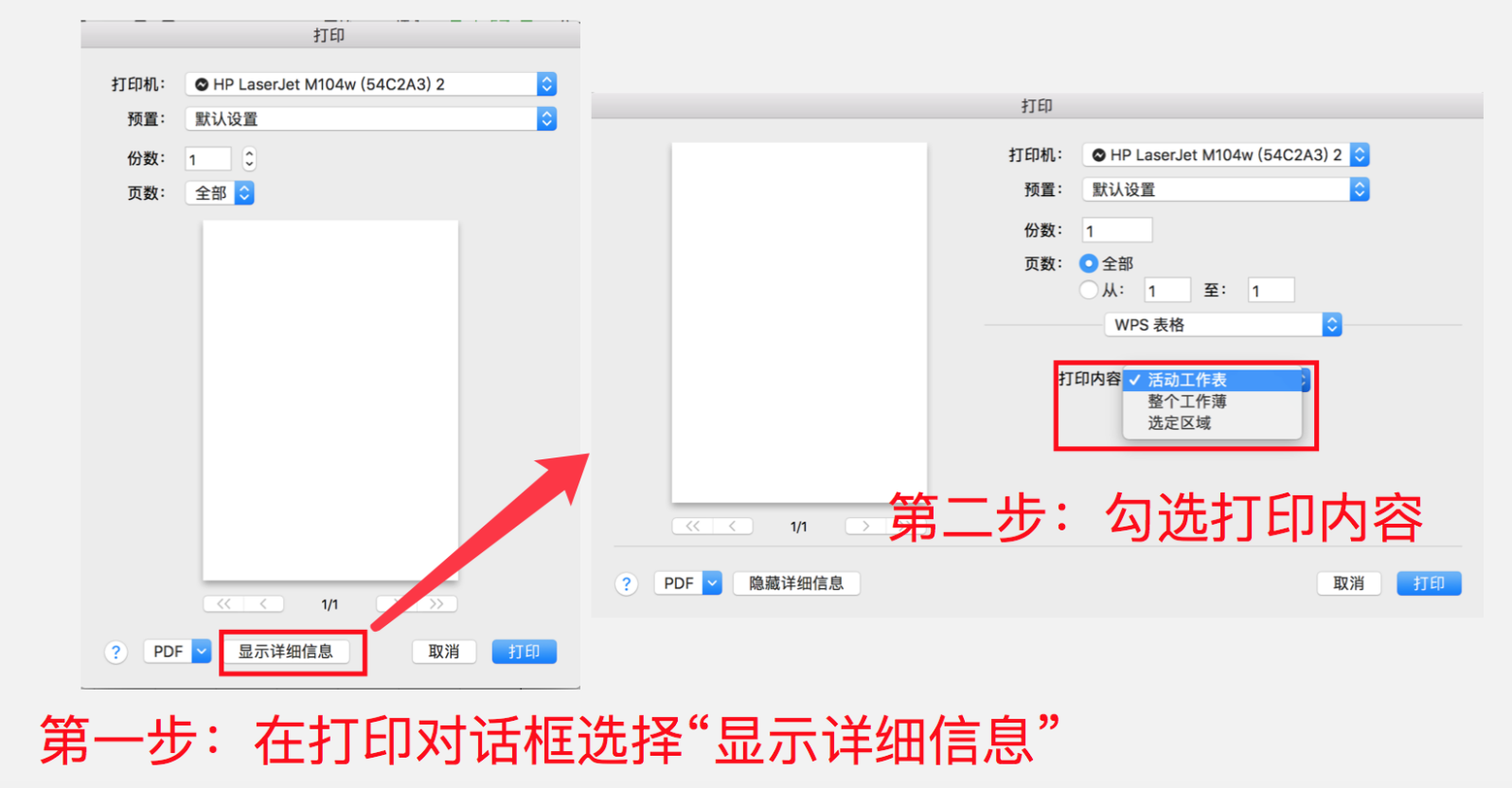Click the 1/1 page indicator in compact dialog
1512x788 pixels.
[329, 604]
